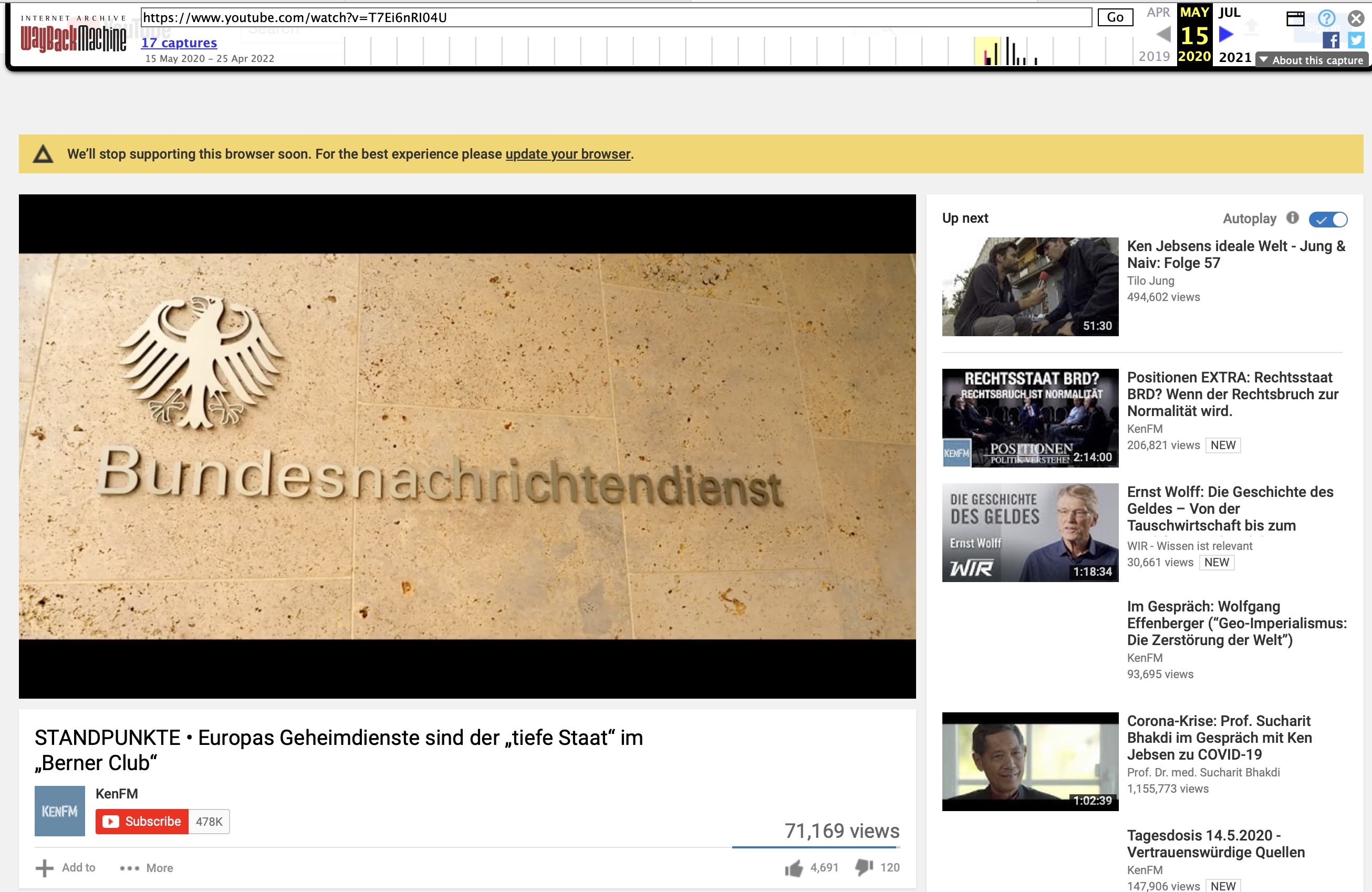This screenshot has width=1372, height=892.
Task: Click the Autoplay info icon
Action: [x=1293, y=217]
